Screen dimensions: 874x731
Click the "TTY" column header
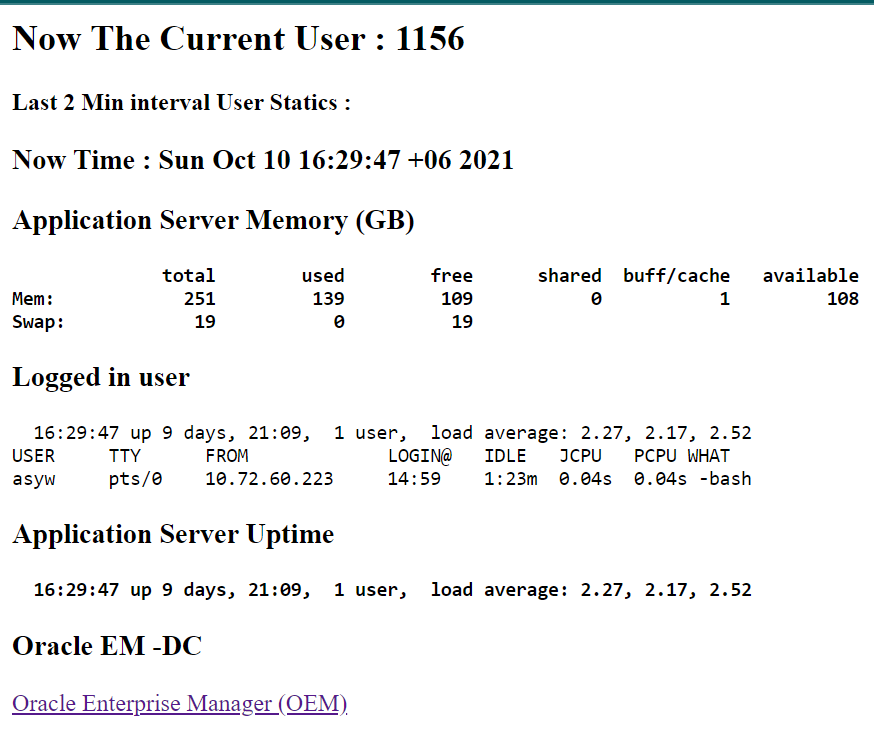point(124,456)
